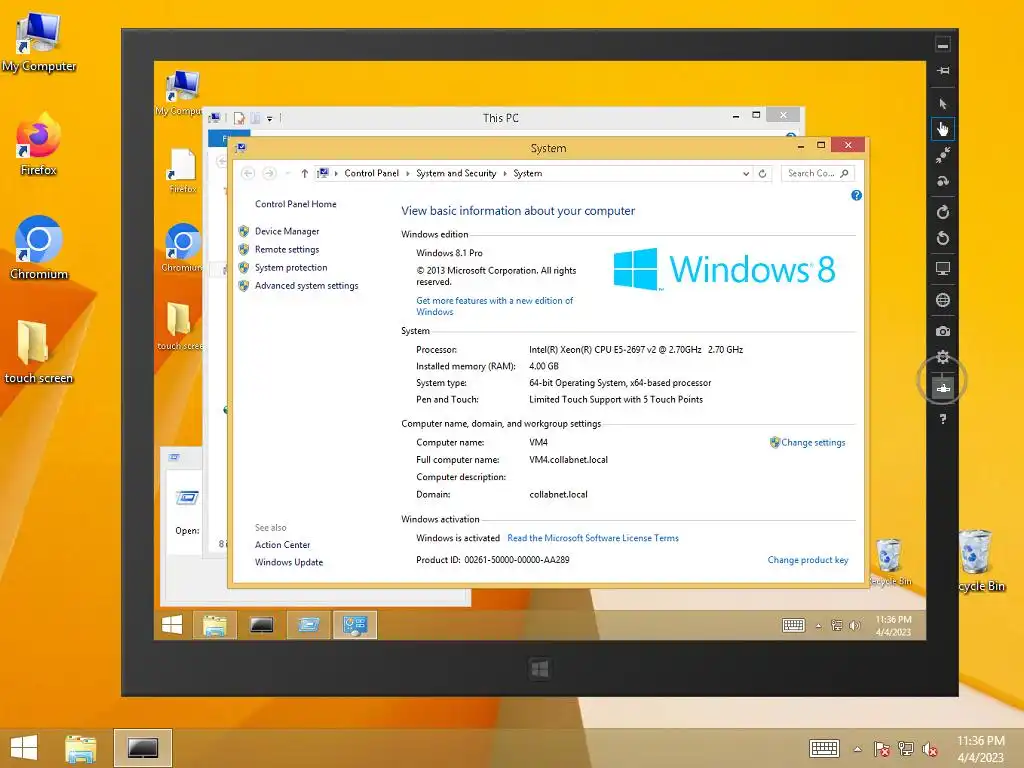Open set location globe icon

pos(942,300)
